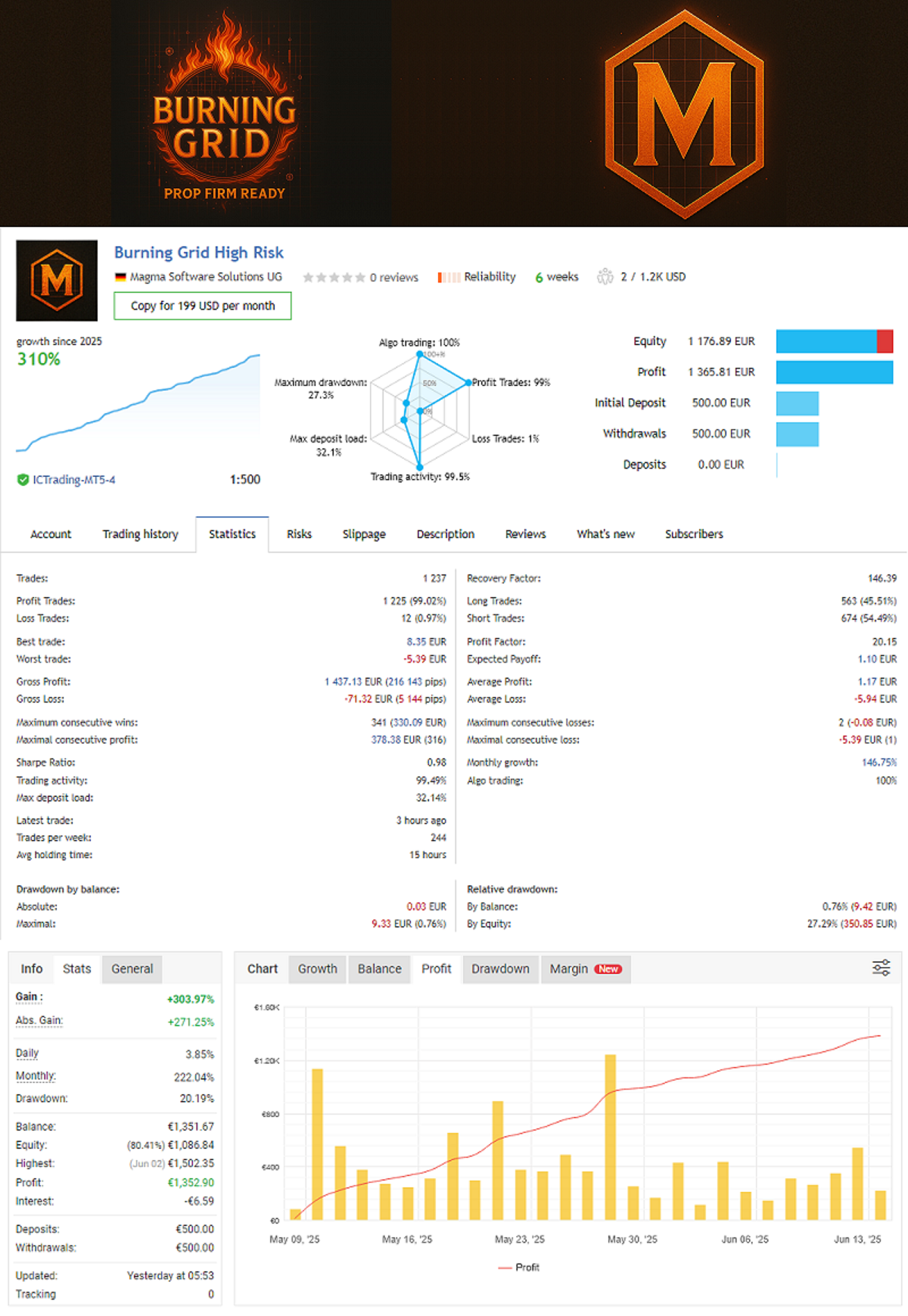Image resolution: width=908 pixels, height=1316 pixels.
Task: Click the subscribers people icon
Action: 605,277
